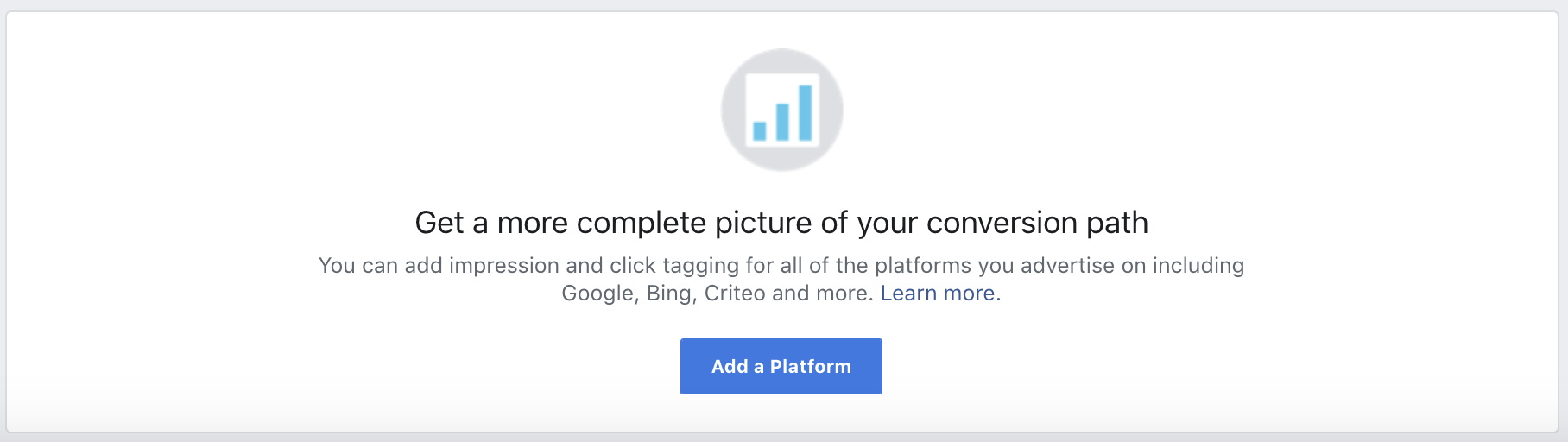Click the words 'conversion path' in heading
This screenshot has width=1568, height=442.
[x=1037, y=223]
